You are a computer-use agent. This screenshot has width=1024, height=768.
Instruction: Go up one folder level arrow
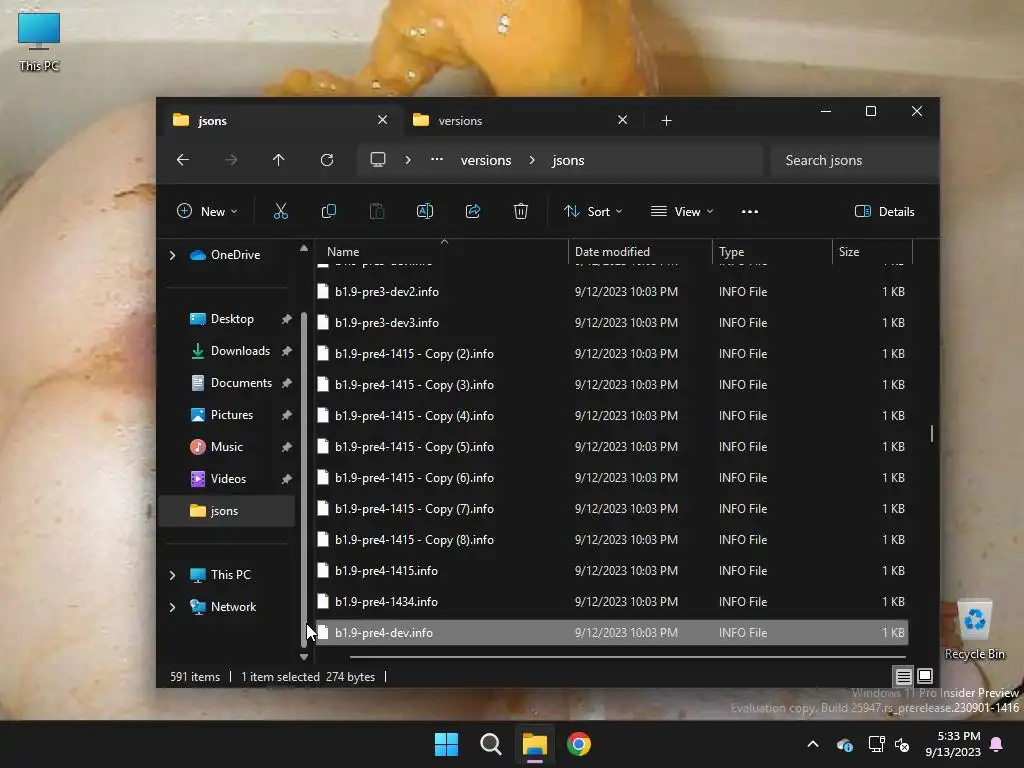[279, 160]
